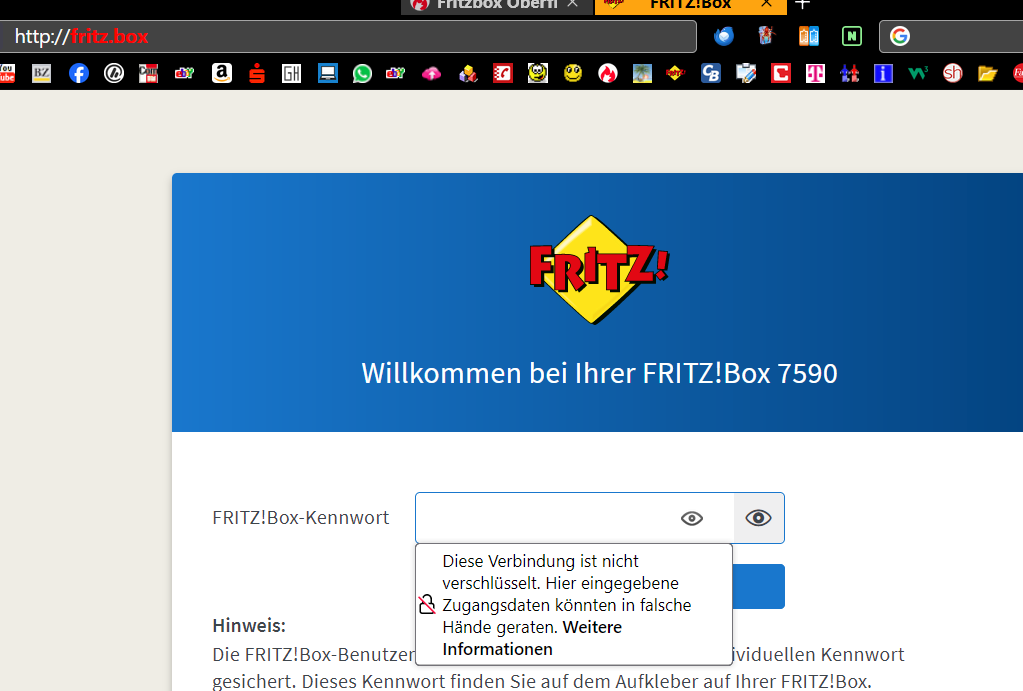Open the red flame bookmark
Screen dimensions: 1023x691
click(607, 73)
